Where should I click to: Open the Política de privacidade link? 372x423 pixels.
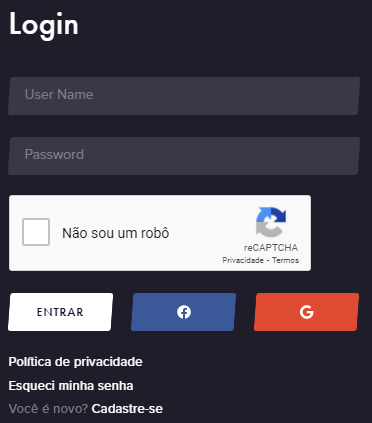(75, 362)
